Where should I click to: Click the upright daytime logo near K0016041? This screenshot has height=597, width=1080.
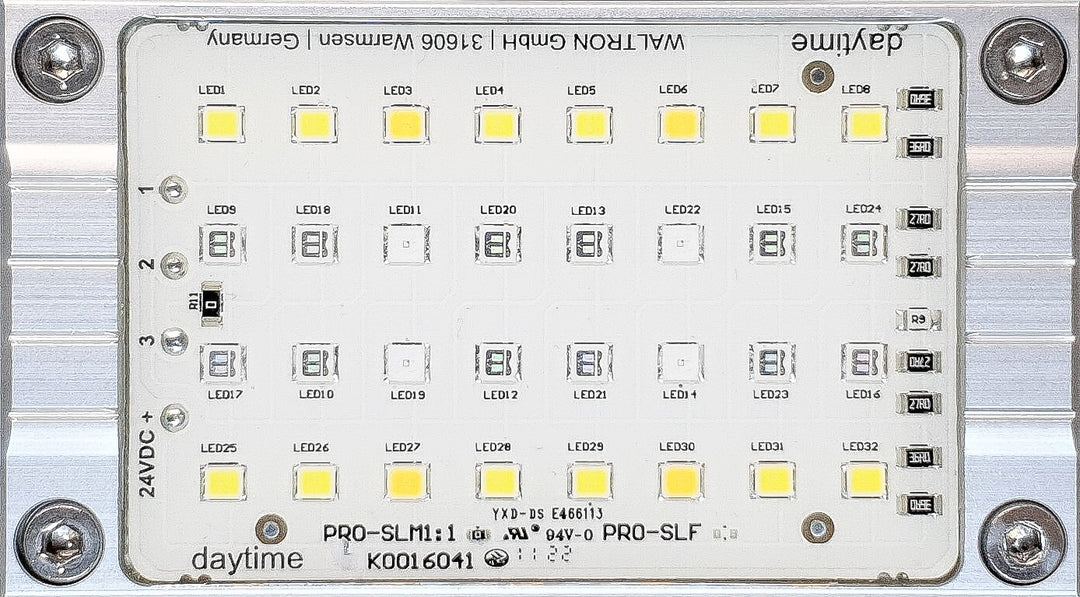coord(247,559)
